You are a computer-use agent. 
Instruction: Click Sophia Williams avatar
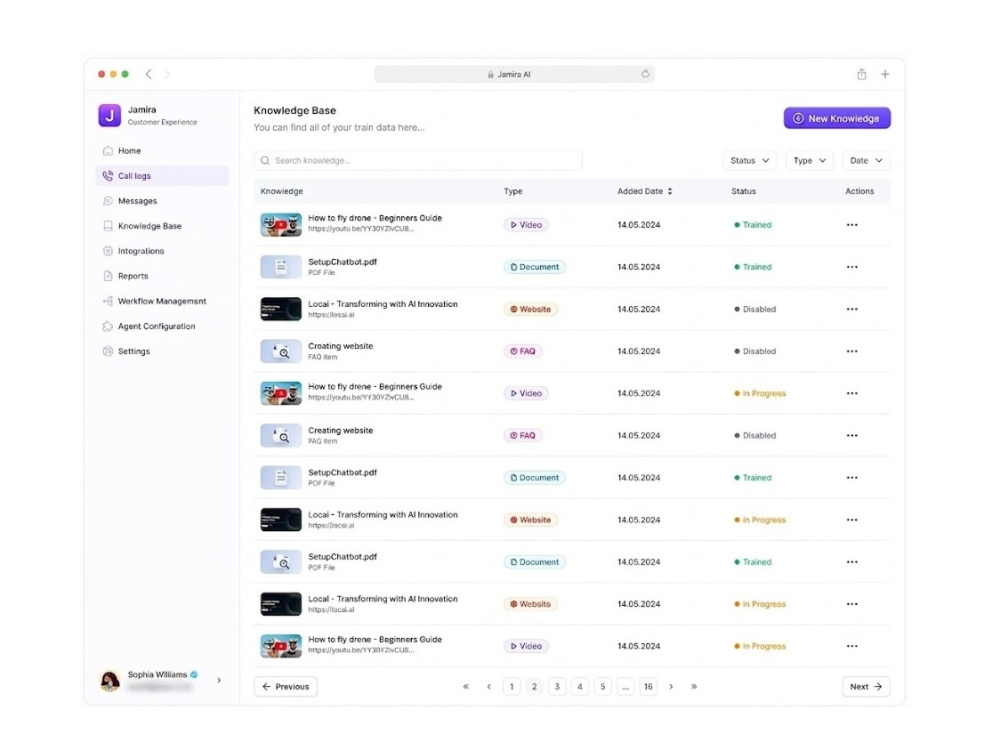[x=110, y=681]
